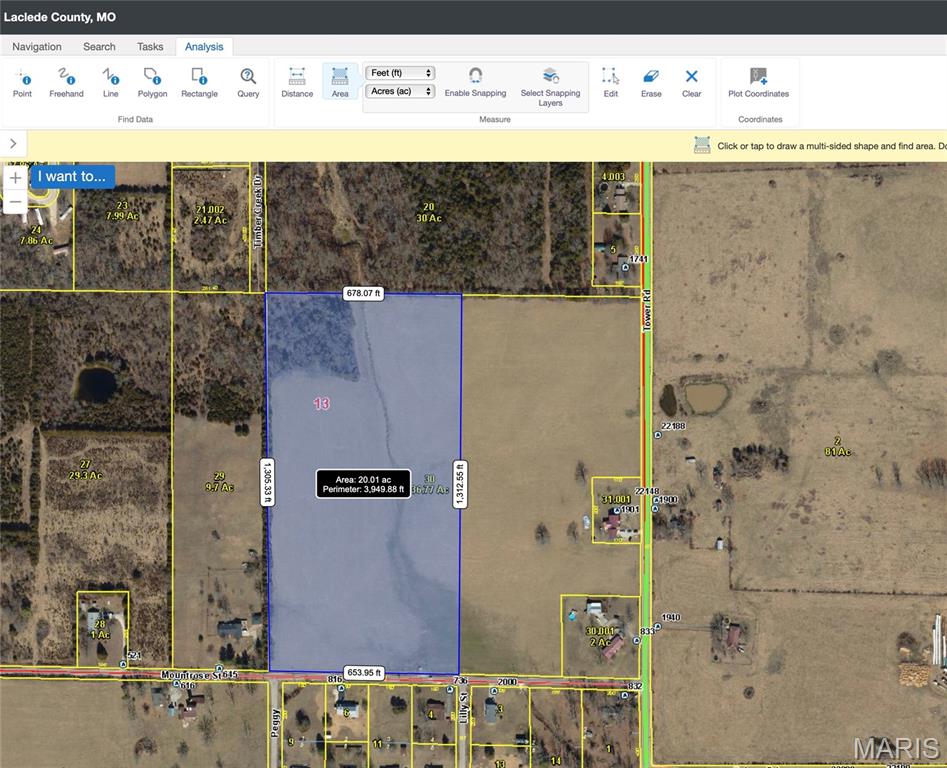Activate the Polygon find data tool
Image resolution: width=947 pixels, height=768 pixels.
click(x=152, y=80)
